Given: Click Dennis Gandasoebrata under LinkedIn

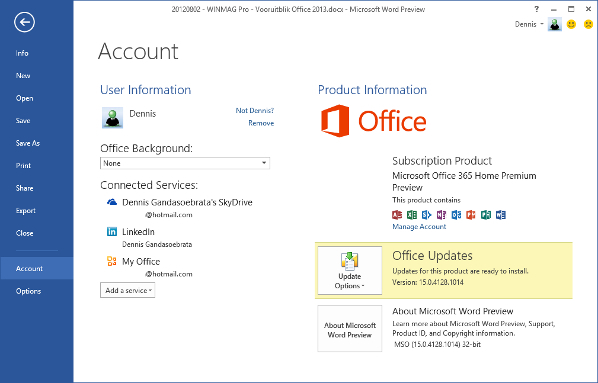Looking at the screenshot, I should (157, 245).
